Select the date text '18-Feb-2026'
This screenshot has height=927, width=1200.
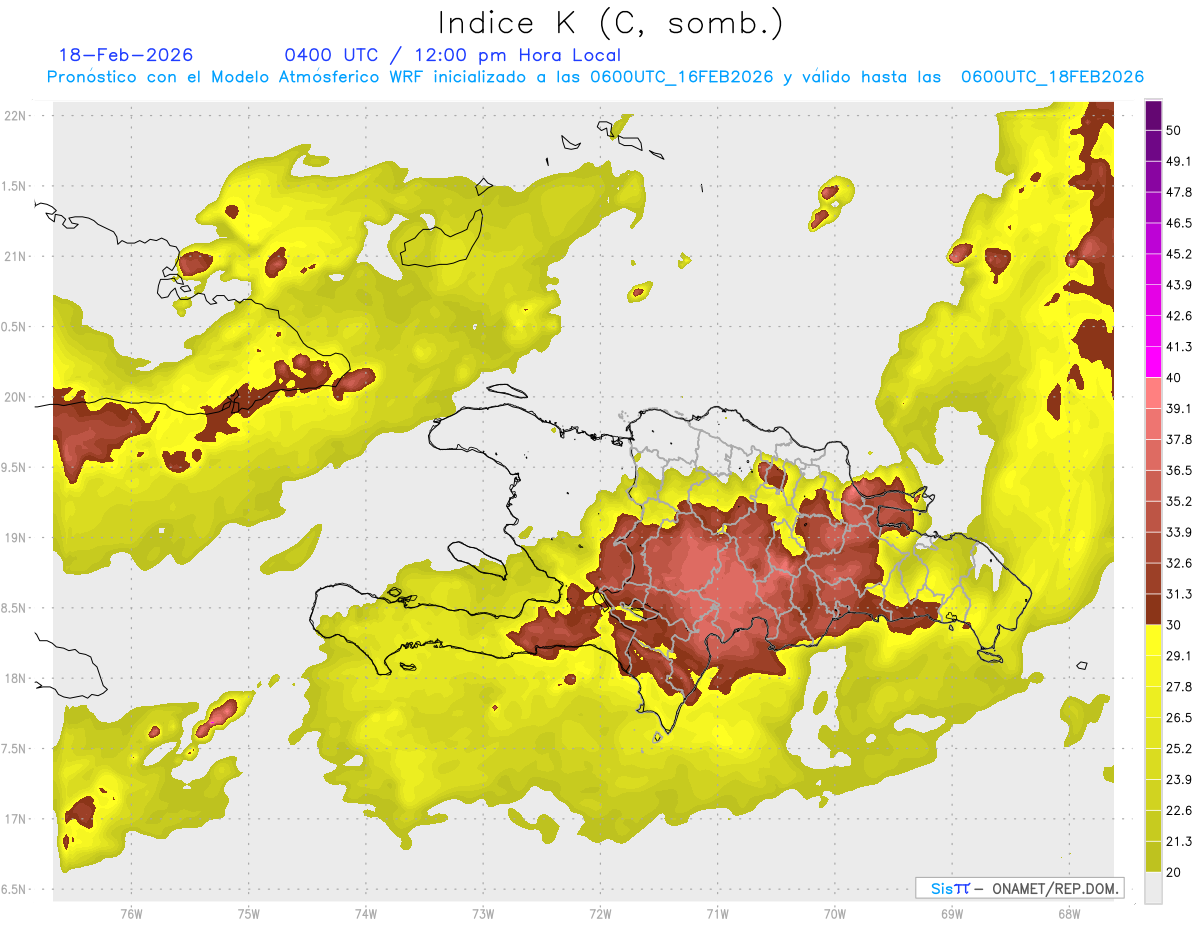click(126, 56)
